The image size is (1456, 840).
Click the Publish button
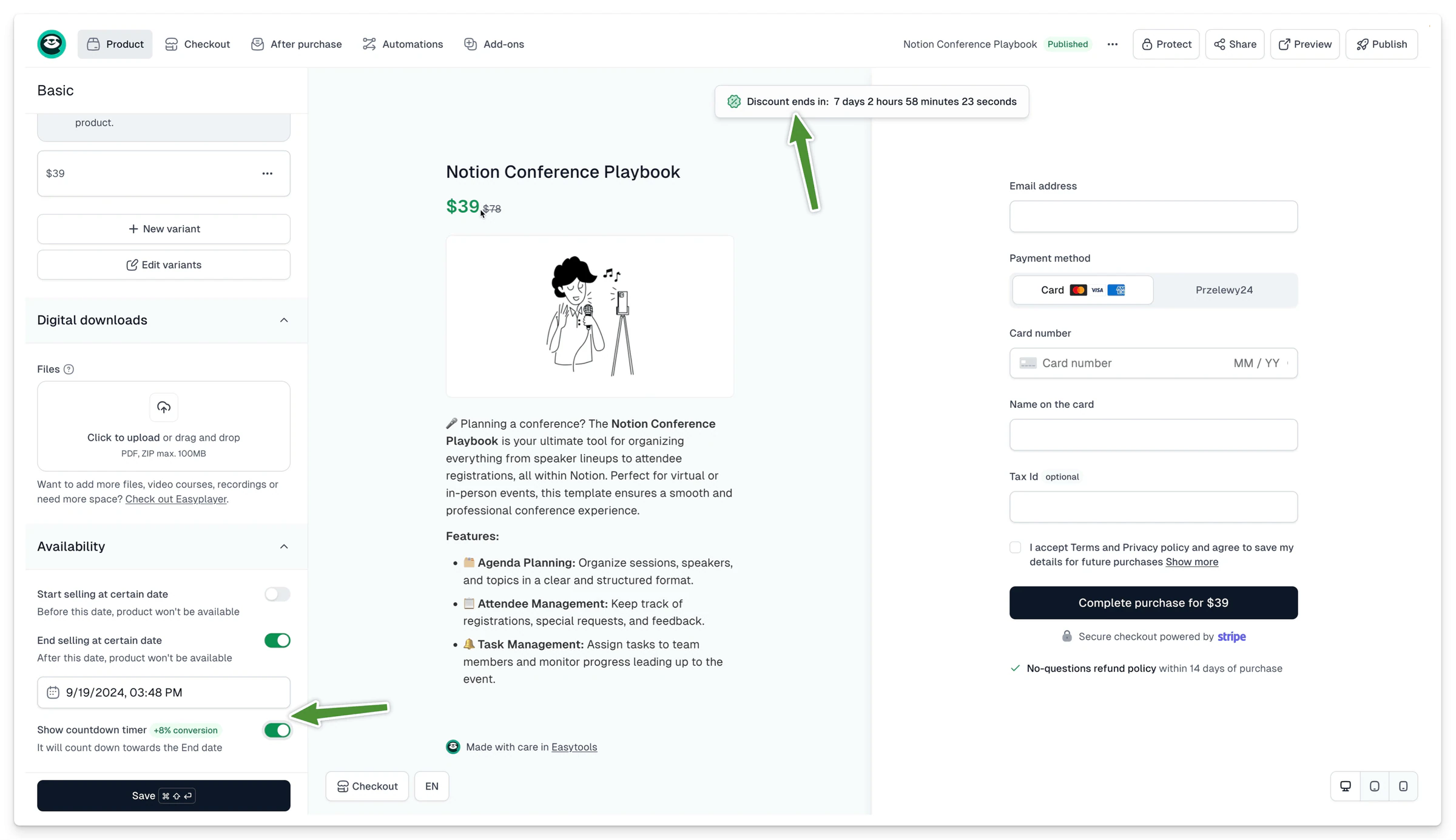pos(1381,44)
